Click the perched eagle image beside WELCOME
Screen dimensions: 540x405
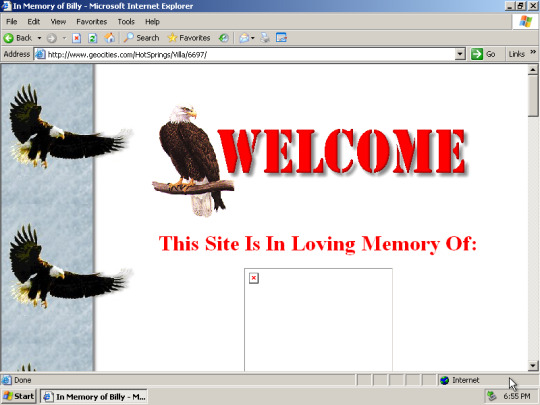point(193,161)
